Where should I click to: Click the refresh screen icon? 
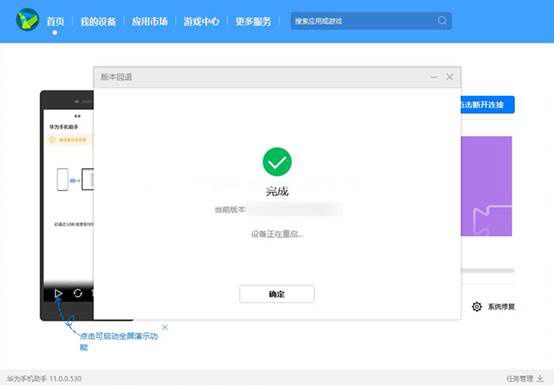pos(78,293)
